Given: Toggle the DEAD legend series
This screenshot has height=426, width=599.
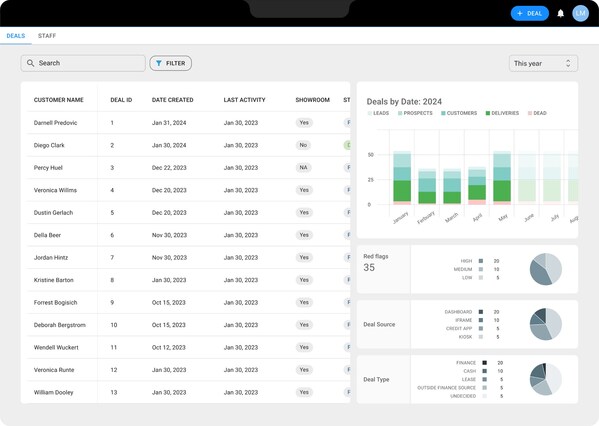Looking at the screenshot, I should (x=537, y=113).
